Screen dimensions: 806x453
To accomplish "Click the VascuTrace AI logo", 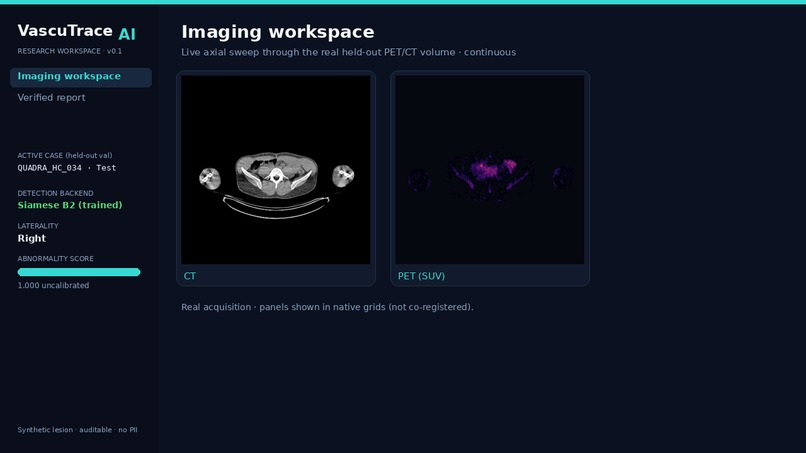I will (77, 32).
